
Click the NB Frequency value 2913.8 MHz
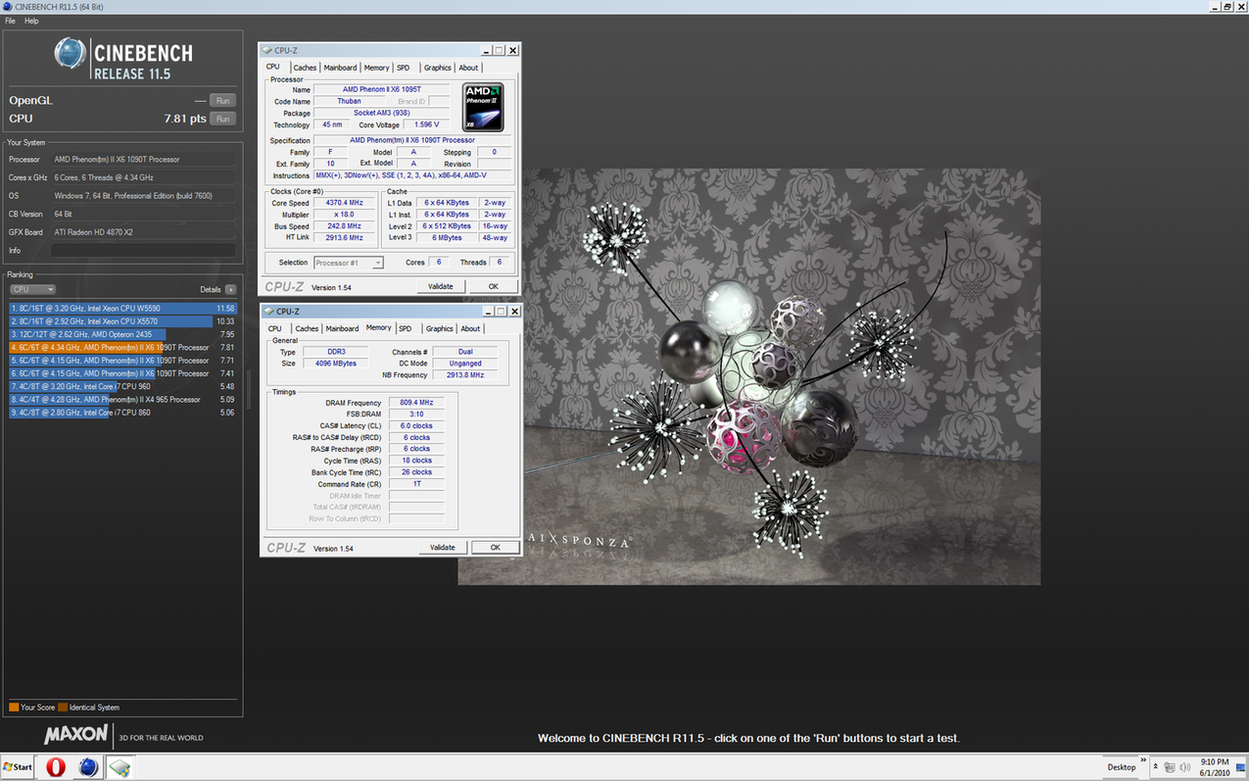coord(465,375)
